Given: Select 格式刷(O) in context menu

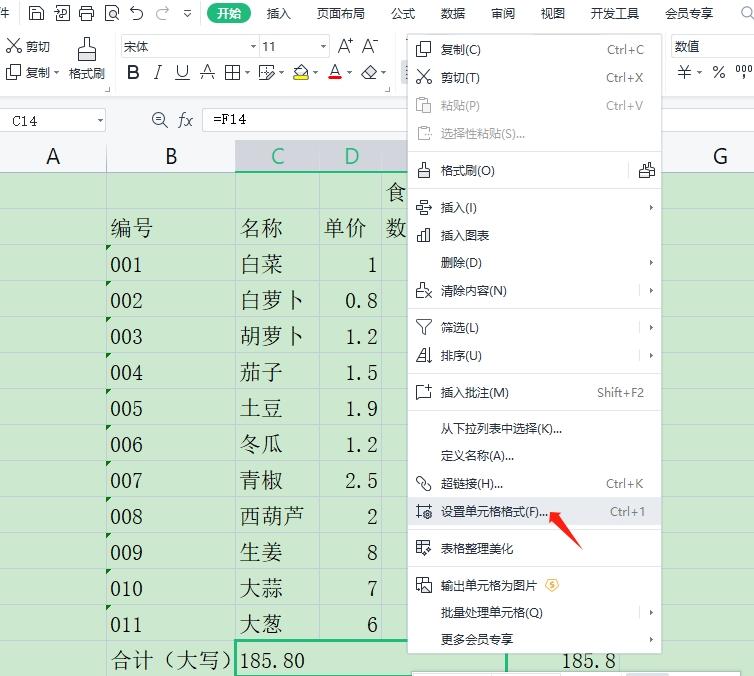Looking at the screenshot, I should point(517,170).
